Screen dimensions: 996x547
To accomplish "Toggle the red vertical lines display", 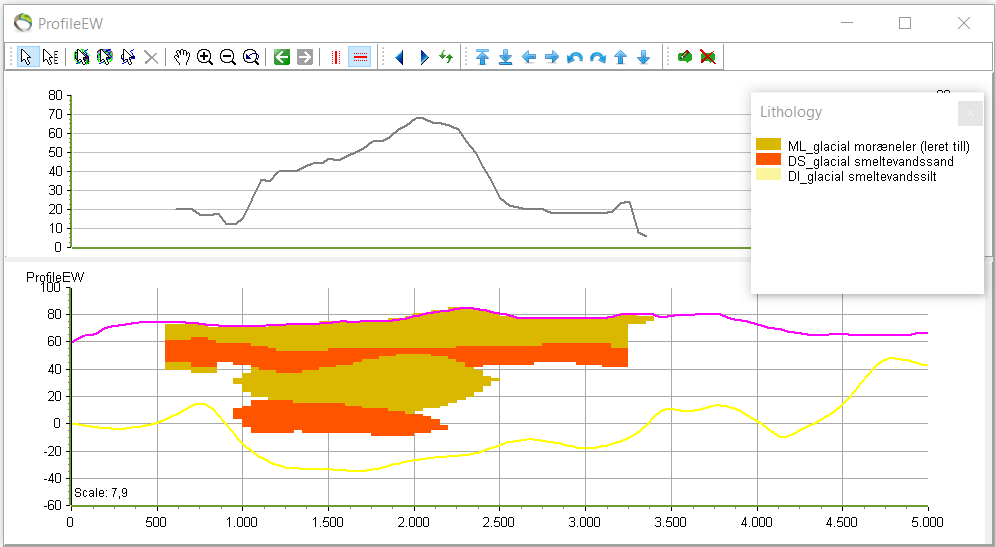I will coord(335,57).
